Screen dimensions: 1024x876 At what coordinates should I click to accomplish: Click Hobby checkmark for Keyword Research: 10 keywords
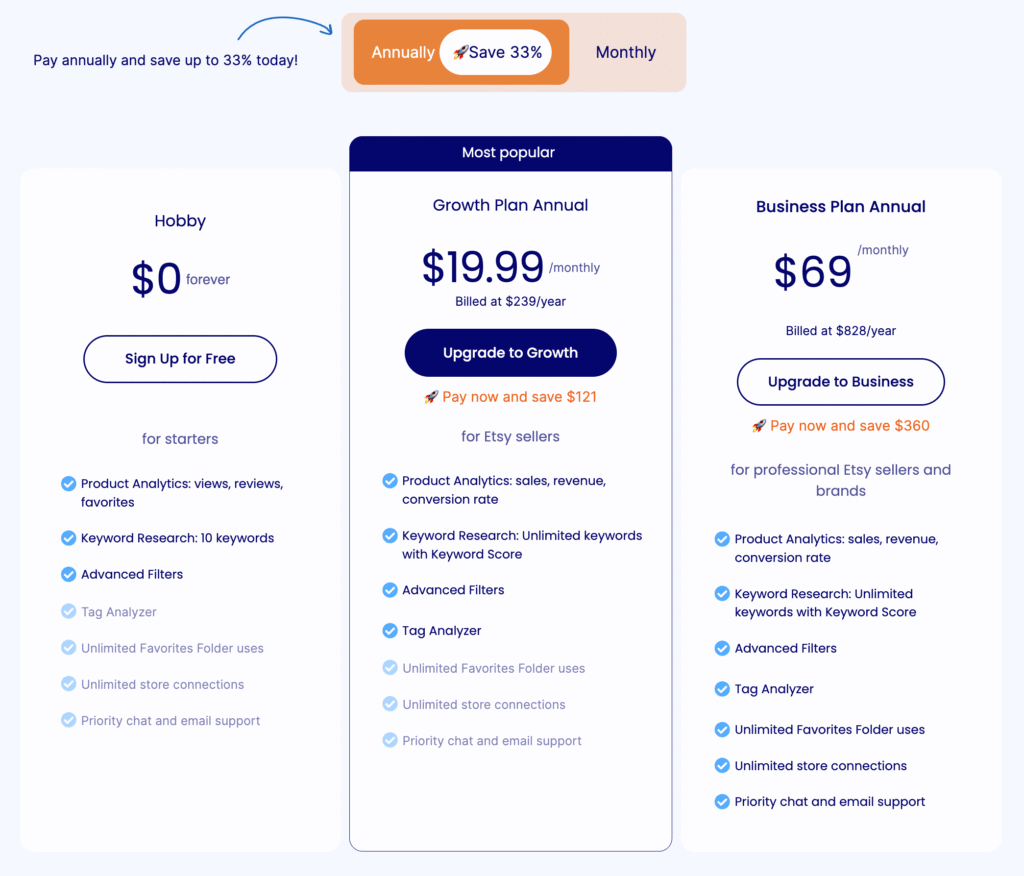coord(69,538)
